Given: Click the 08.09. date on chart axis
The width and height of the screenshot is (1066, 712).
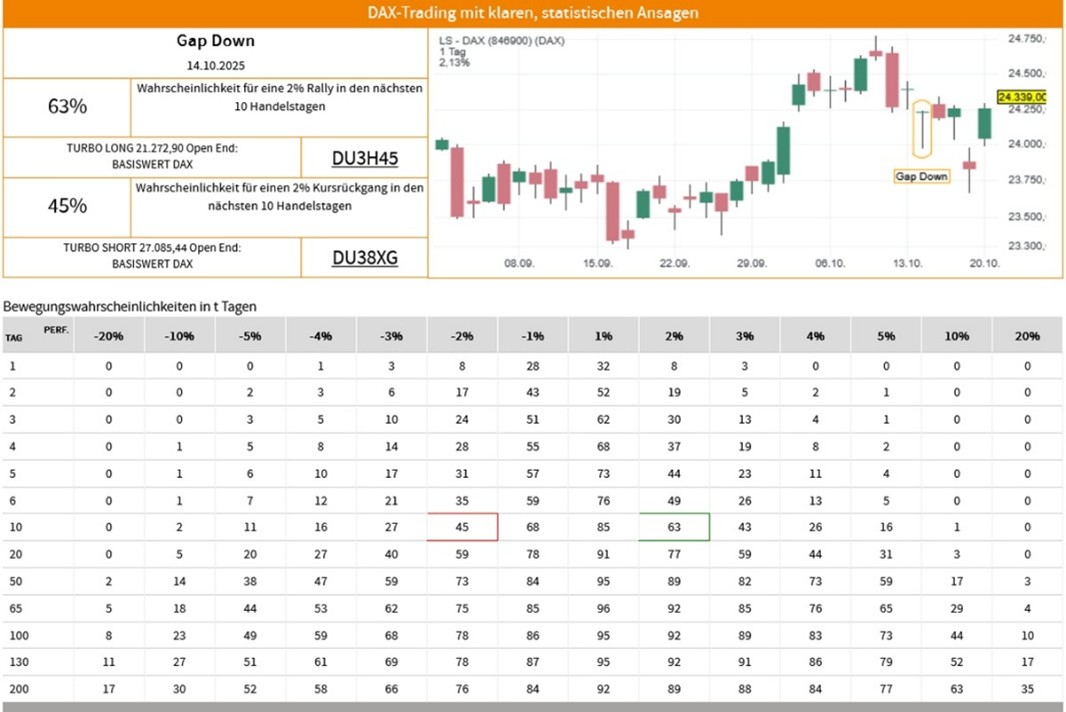Looking at the screenshot, I should (x=518, y=262).
